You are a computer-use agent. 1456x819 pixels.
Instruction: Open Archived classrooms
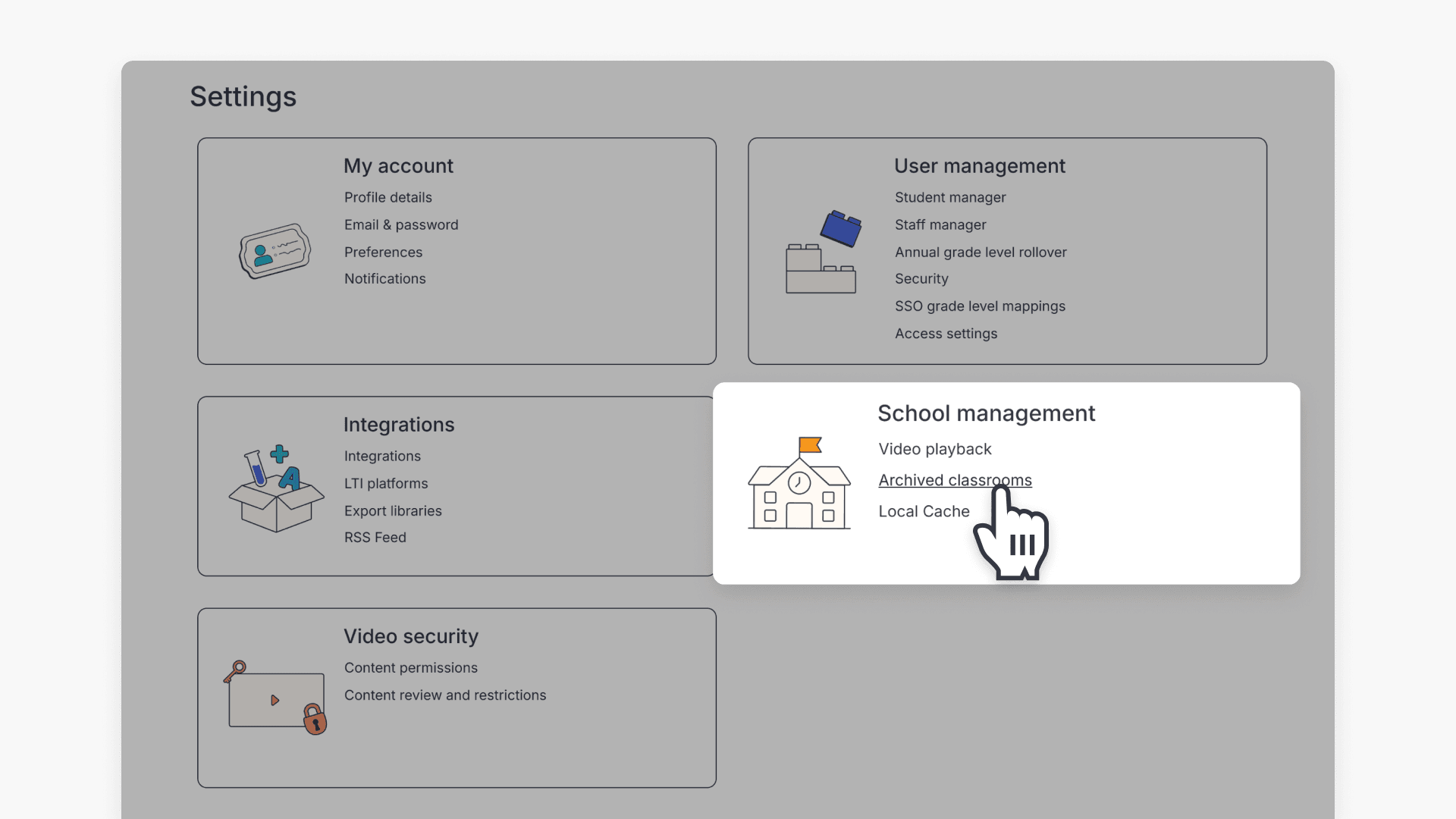pos(955,480)
